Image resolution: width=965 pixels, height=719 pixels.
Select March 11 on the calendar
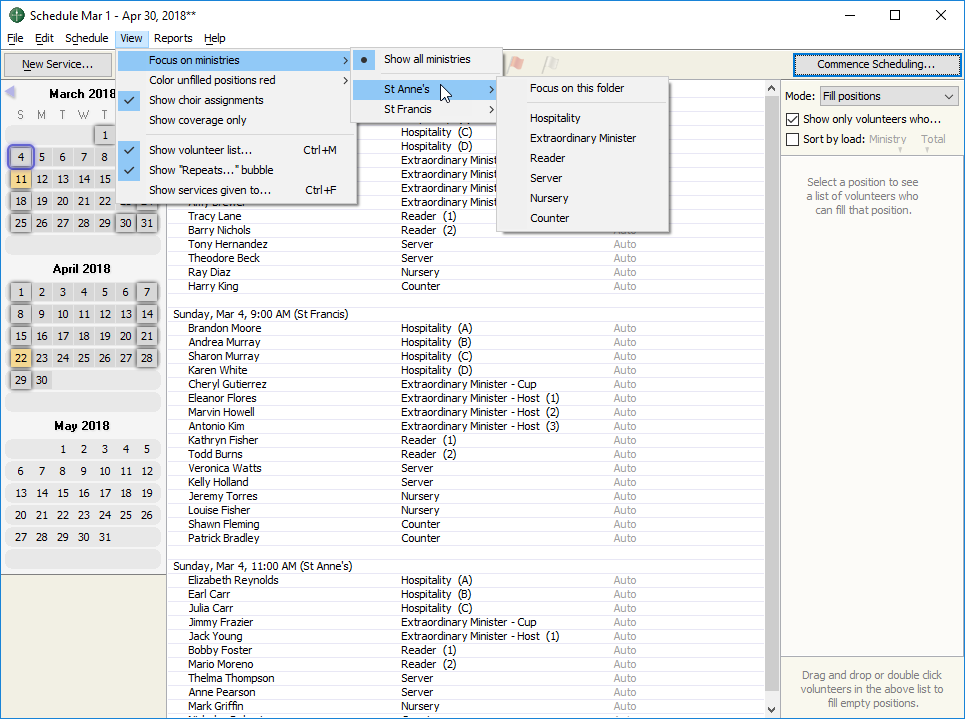[21, 179]
